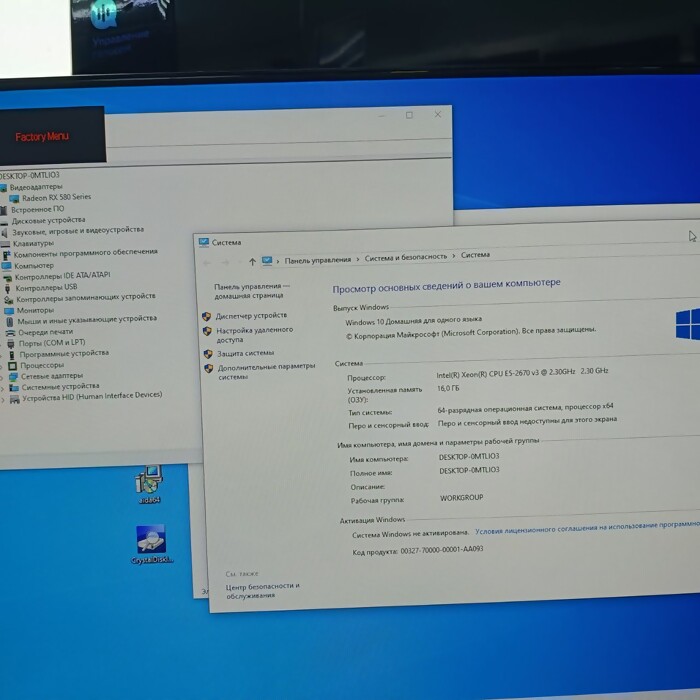Navigate forward with forward arrow
This screenshot has width=700, height=700.
[x=225, y=263]
